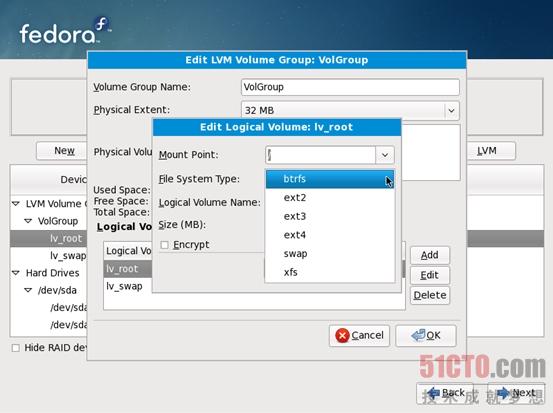Click the Add logical volume button

coord(430,255)
